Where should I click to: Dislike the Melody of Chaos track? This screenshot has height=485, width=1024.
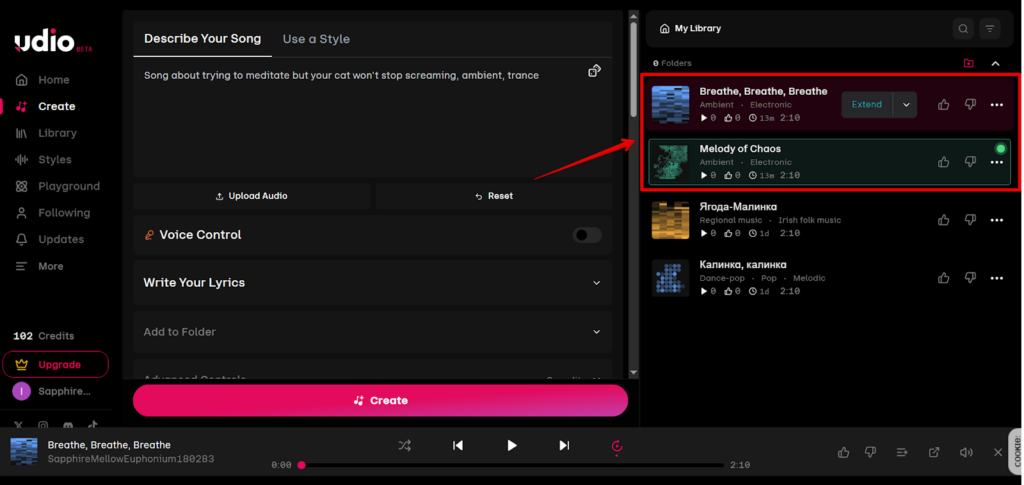click(970, 162)
